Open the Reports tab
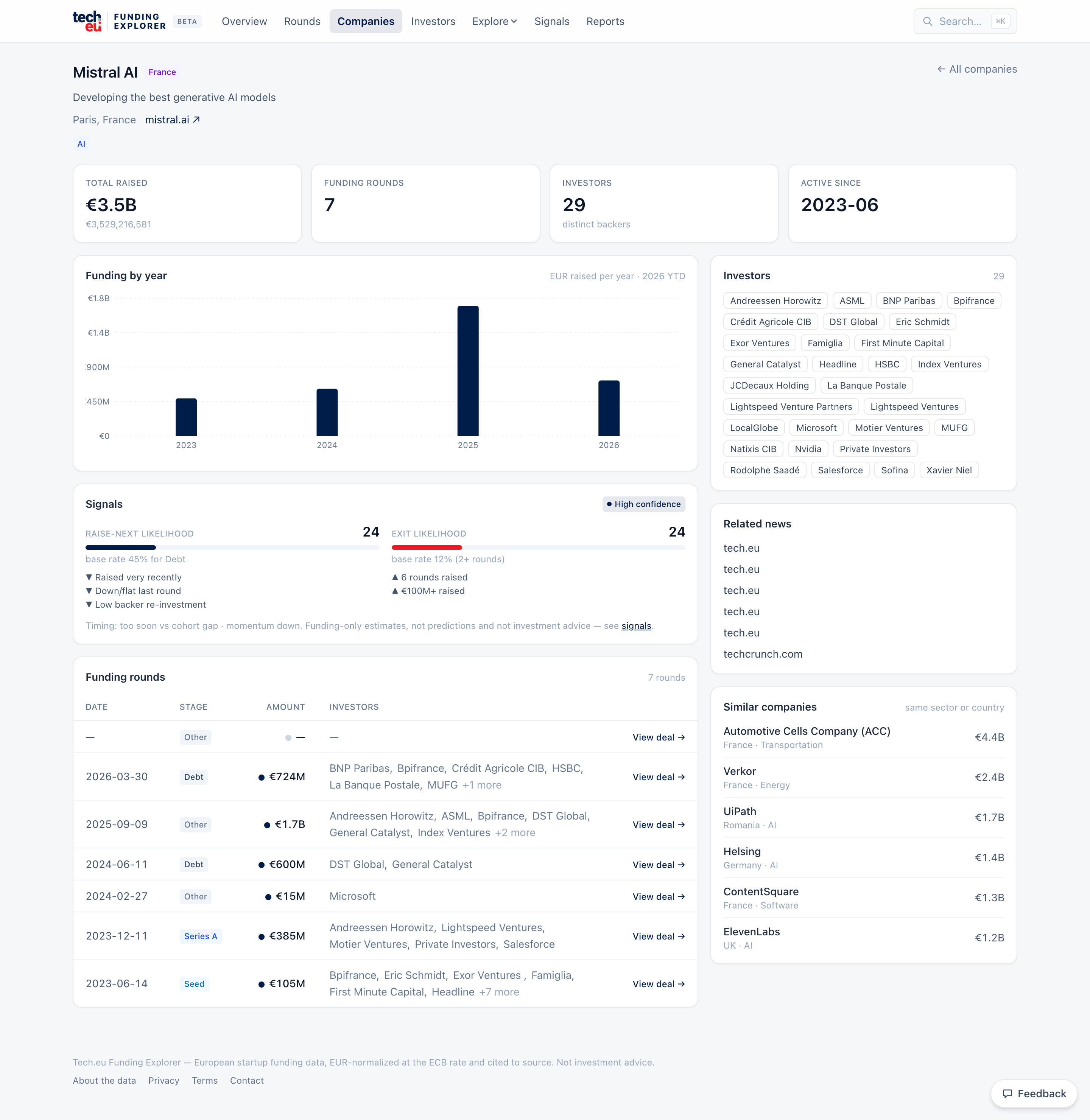Screen dimensions: 1090x1120 [x=605, y=21]
